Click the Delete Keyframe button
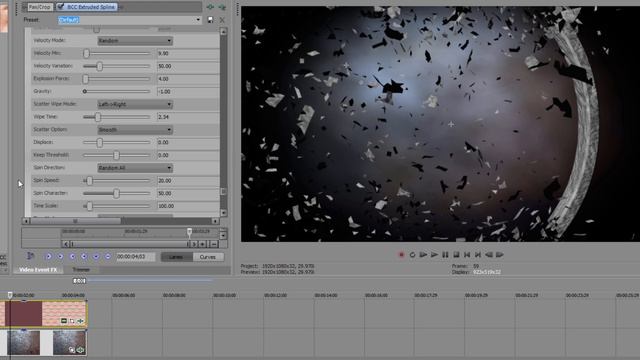Viewport: 640px width, 360px height. click(107, 256)
